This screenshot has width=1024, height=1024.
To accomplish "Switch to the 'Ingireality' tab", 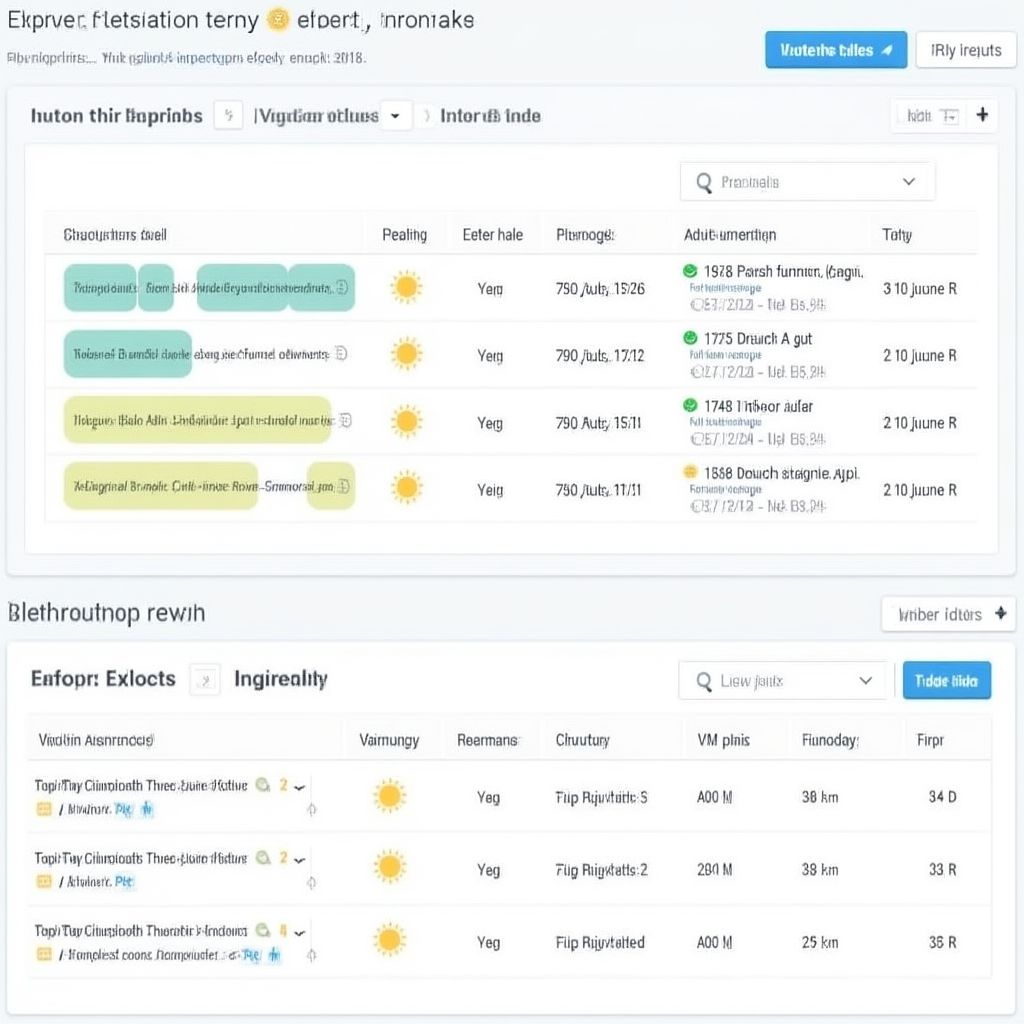I will (280, 679).
